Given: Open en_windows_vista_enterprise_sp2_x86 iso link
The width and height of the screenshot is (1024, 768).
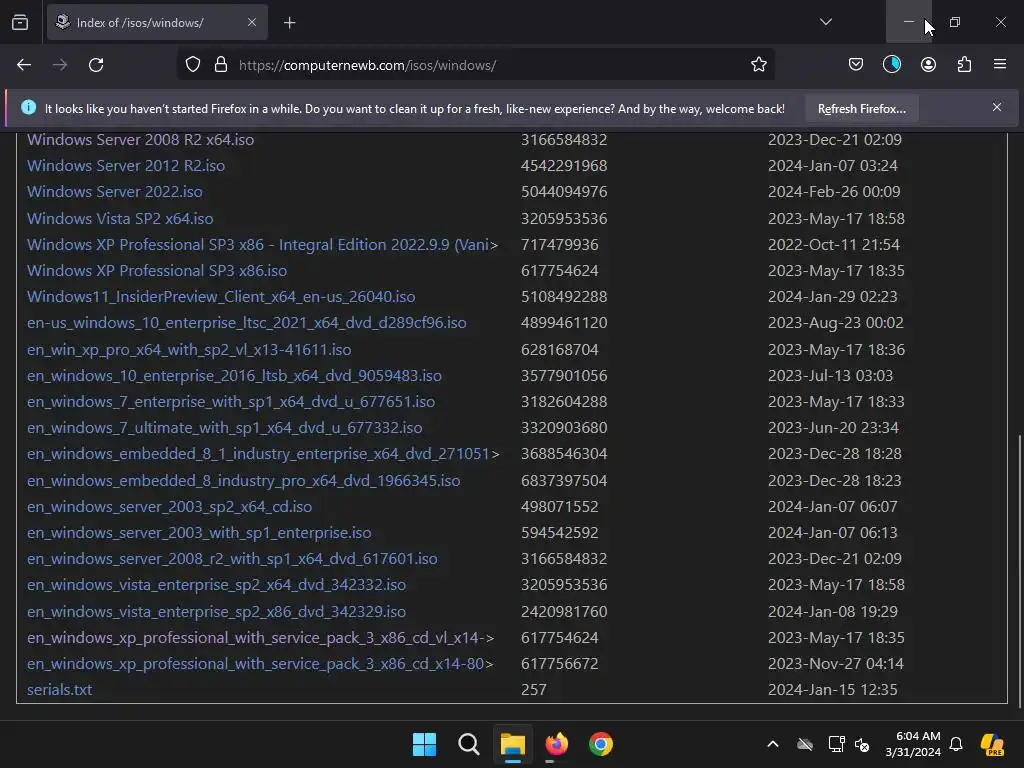Looking at the screenshot, I should tap(216, 612).
